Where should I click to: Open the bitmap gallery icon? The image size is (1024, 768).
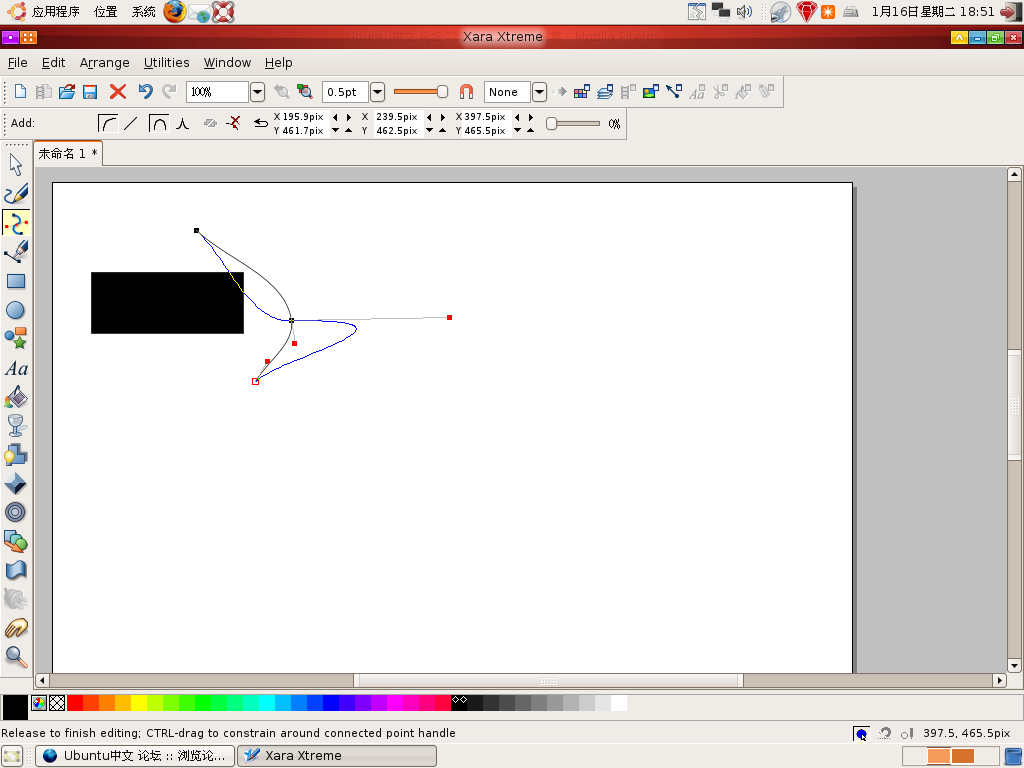(650, 91)
